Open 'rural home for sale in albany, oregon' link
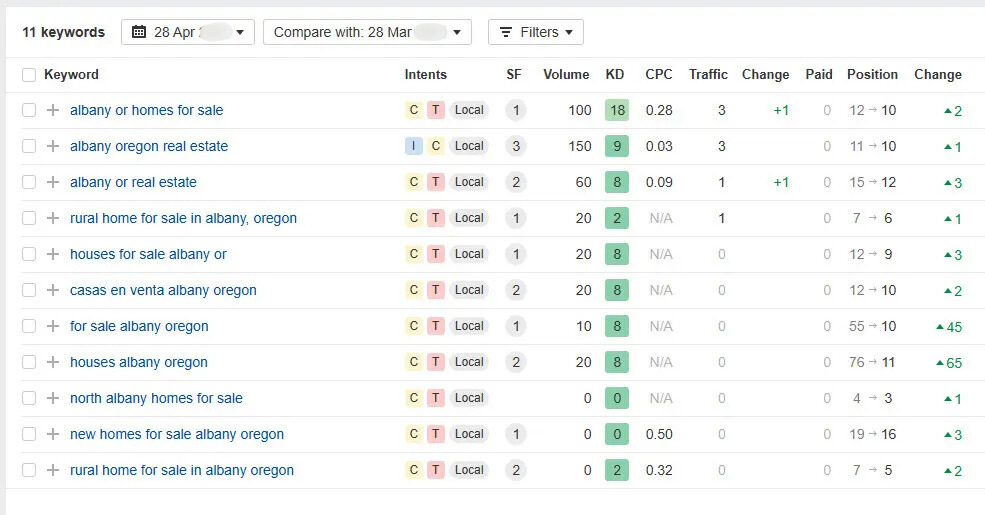 coord(183,218)
